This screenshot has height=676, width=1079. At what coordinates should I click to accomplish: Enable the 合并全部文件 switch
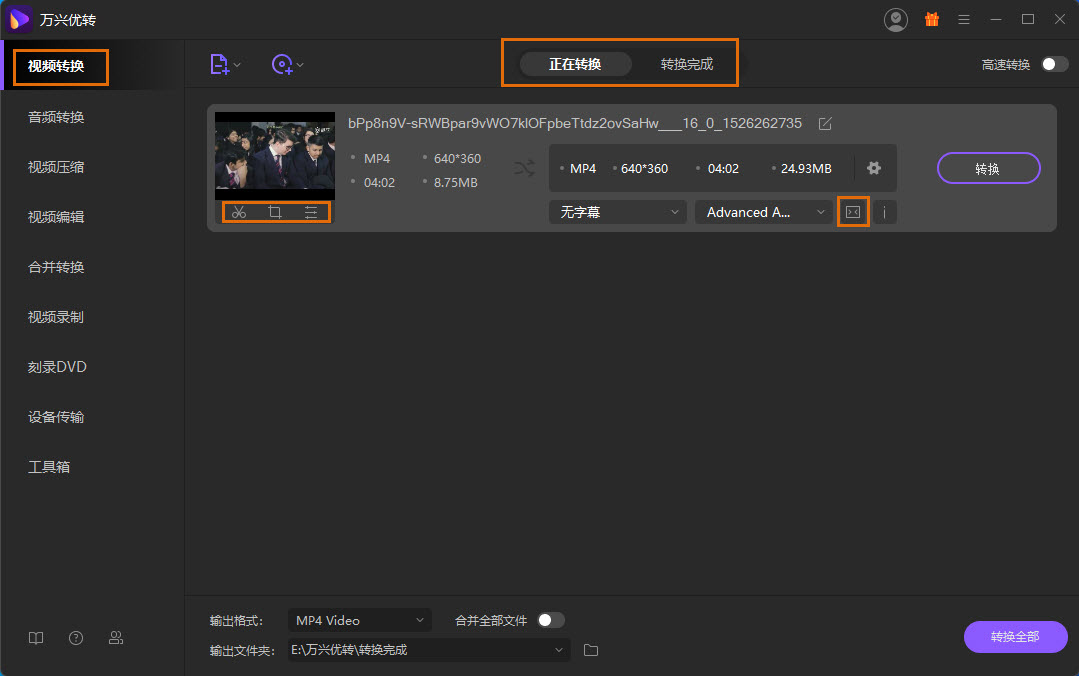(x=550, y=620)
